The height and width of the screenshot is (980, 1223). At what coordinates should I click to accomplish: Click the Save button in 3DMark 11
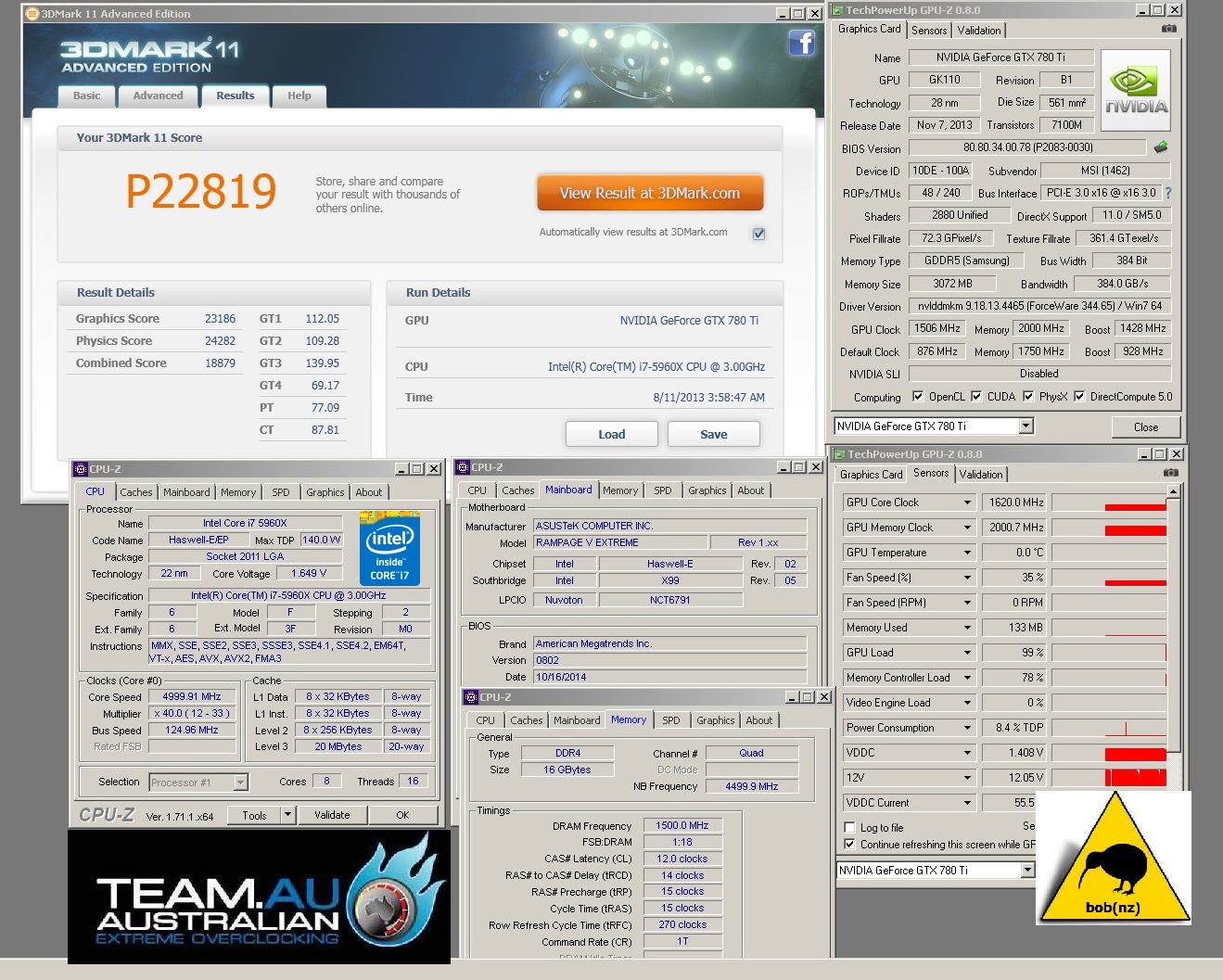coord(714,434)
